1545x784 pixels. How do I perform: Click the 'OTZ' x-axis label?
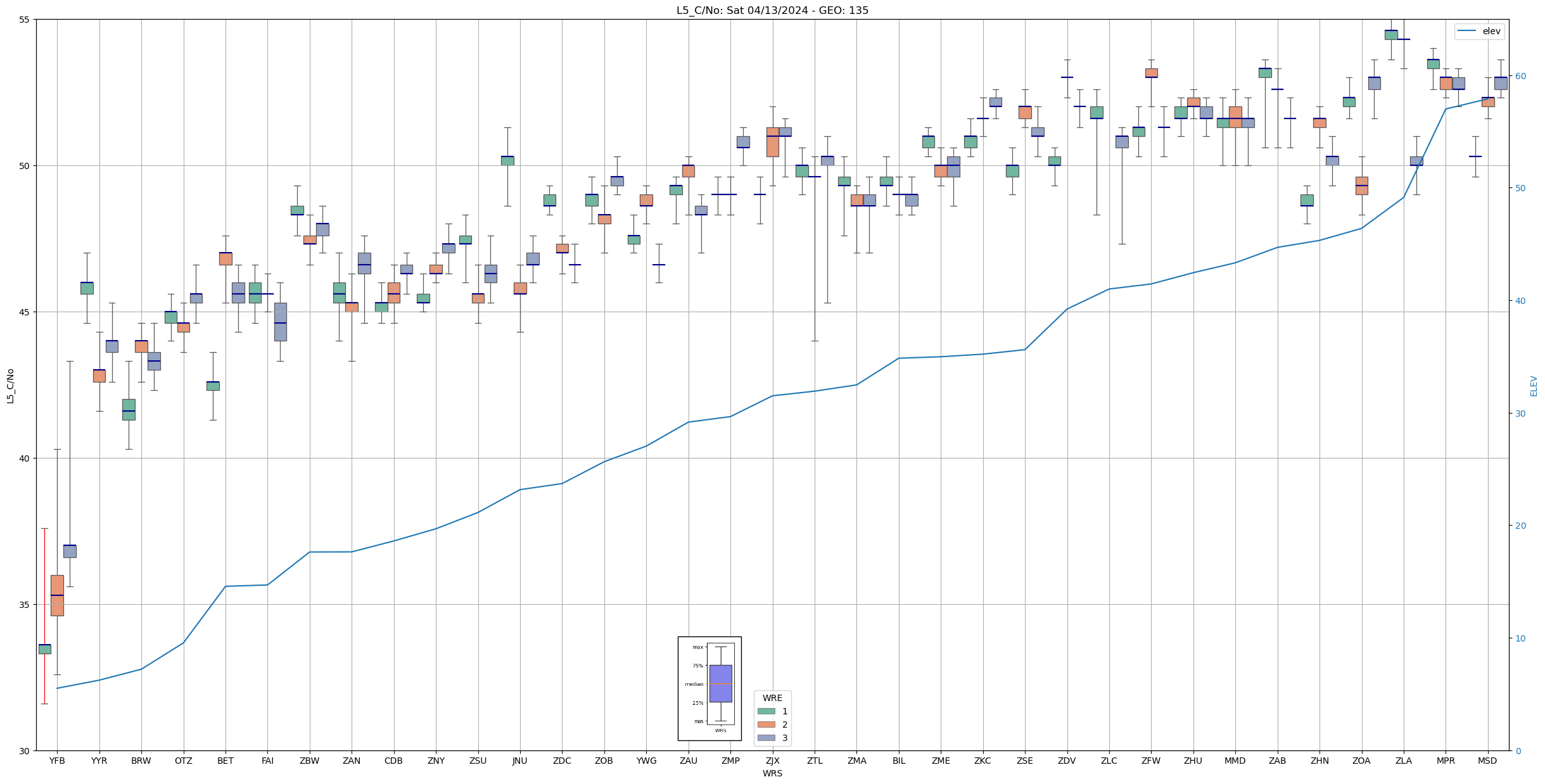pyautogui.click(x=184, y=761)
